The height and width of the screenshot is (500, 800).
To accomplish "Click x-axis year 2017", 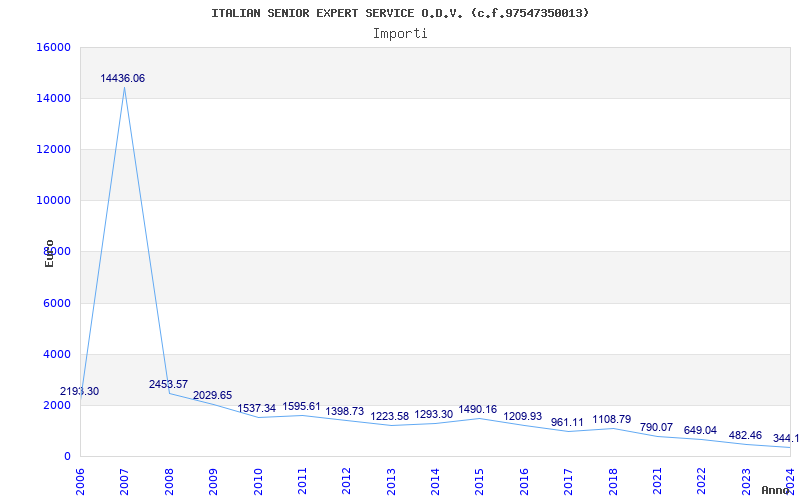I will pyautogui.click(x=568, y=481).
